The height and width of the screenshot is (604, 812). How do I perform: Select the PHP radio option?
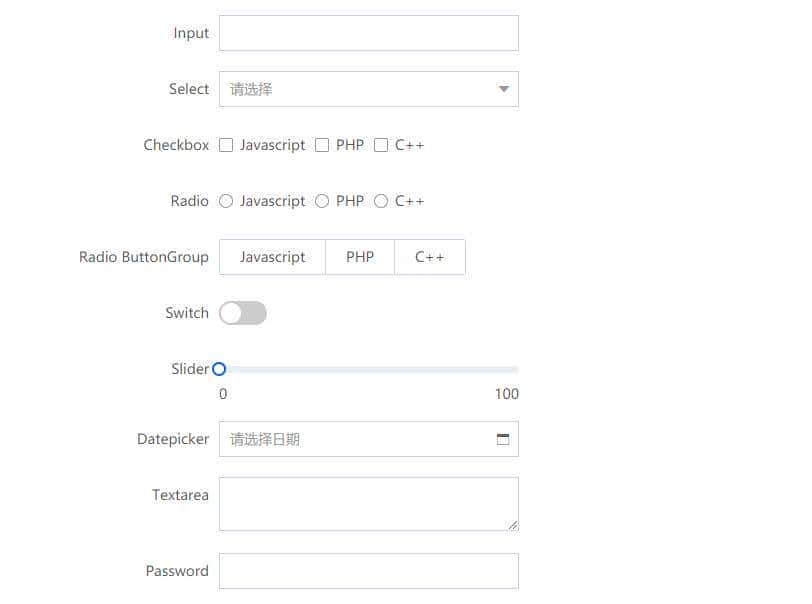pyautogui.click(x=322, y=201)
